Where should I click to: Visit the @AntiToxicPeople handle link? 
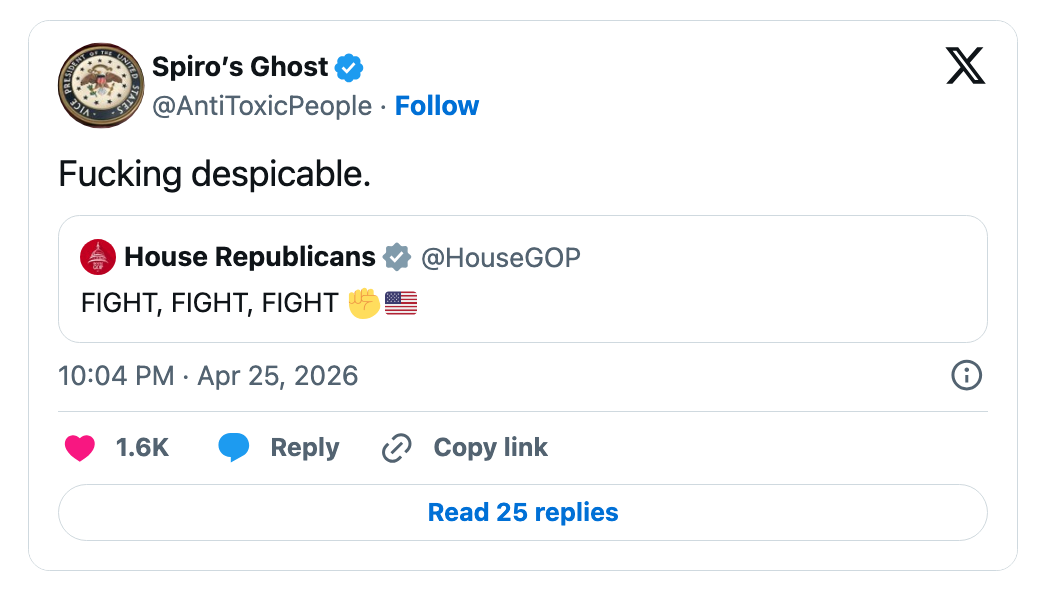pyautogui.click(x=262, y=106)
